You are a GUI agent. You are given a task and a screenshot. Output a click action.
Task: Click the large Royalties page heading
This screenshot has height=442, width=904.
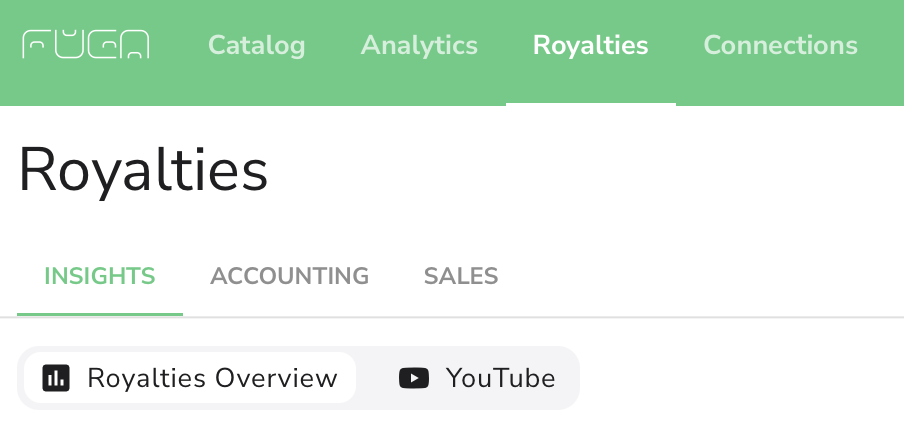pyautogui.click(x=143, y=171)
